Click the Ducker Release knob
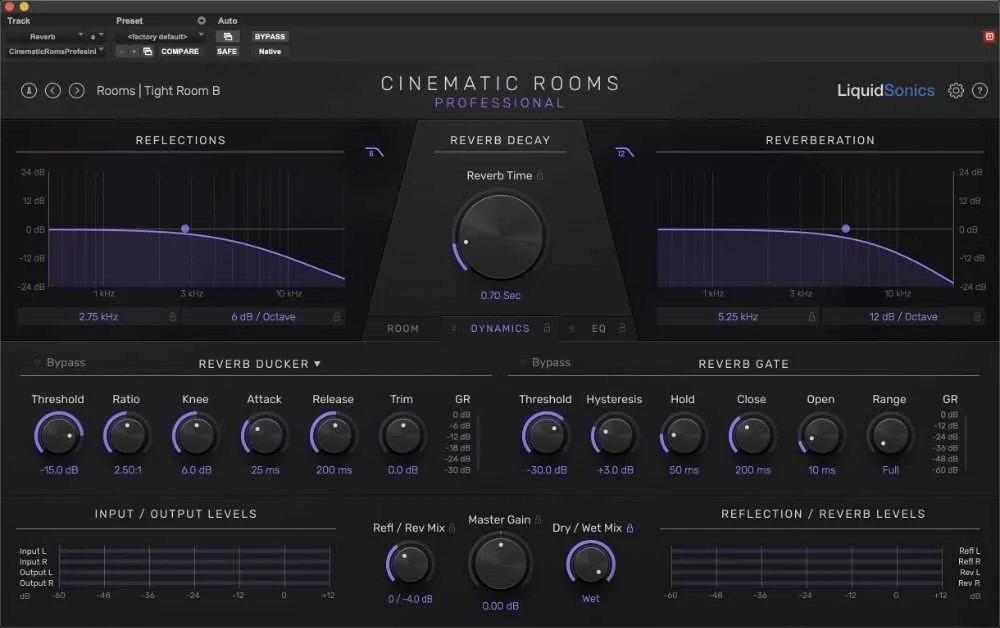Viewport: 1000px width, 628px height. click(x=334, y=435)
